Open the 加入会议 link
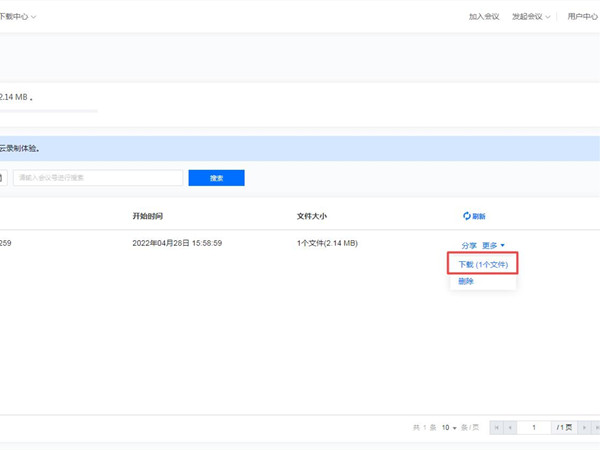 [x=484, y=16]
